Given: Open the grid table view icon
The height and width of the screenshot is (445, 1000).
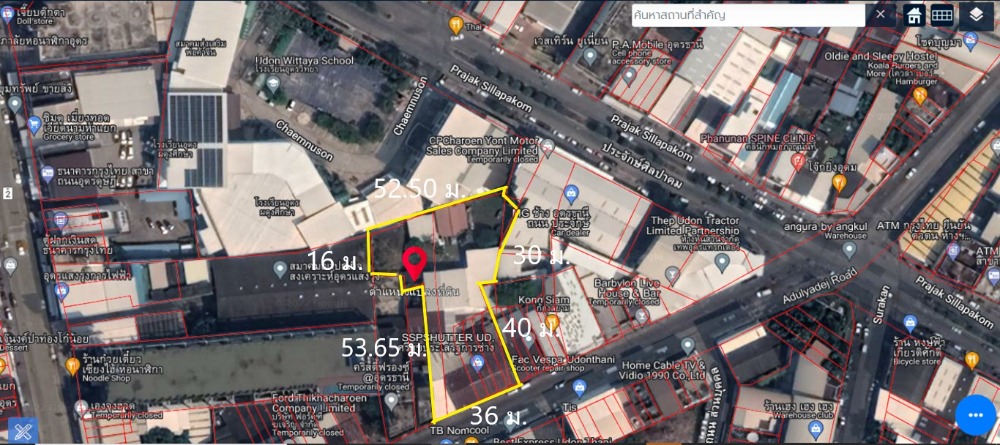Looking at the screenshot, I should click(942, 15).
